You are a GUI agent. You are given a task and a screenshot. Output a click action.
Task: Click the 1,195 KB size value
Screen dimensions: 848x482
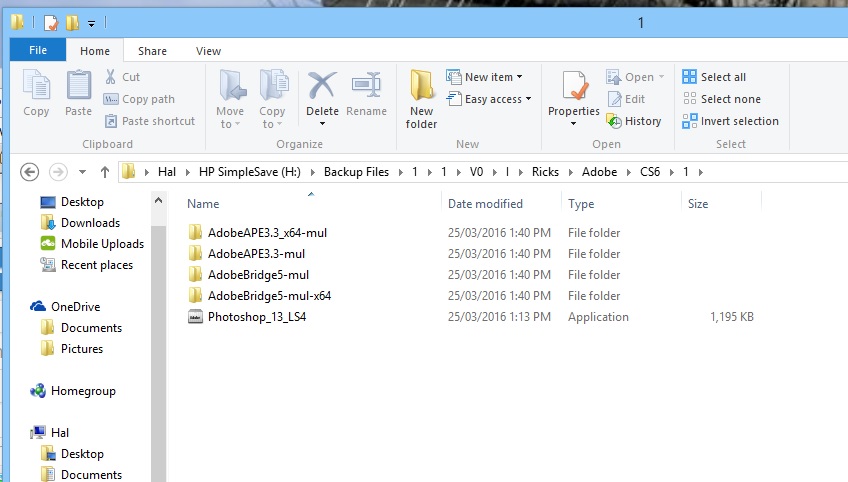coord(732,317)
